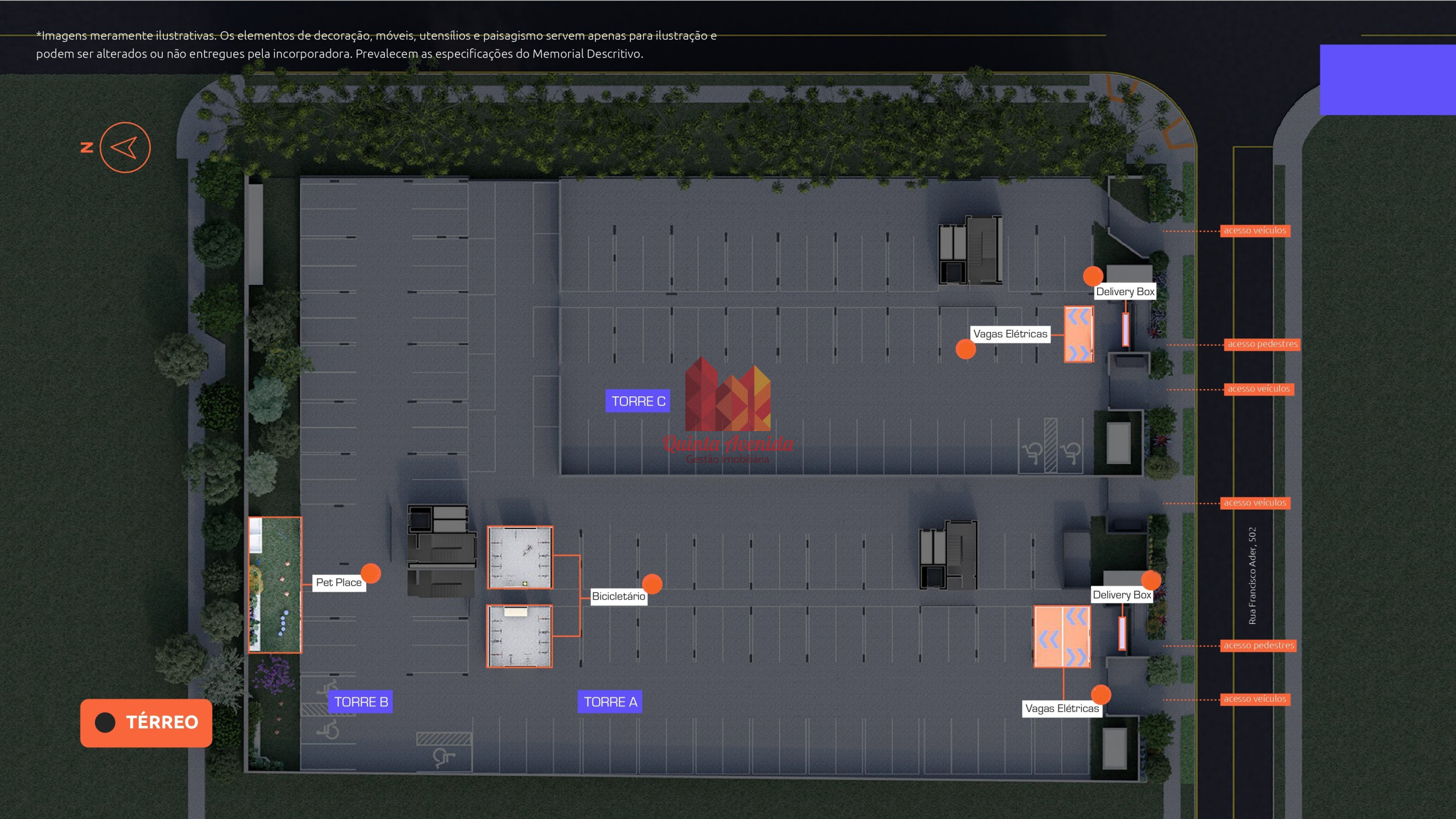1456x819 pixels.
Task: Click the north compass arrow icon
Action: click(x=125, y=147)
